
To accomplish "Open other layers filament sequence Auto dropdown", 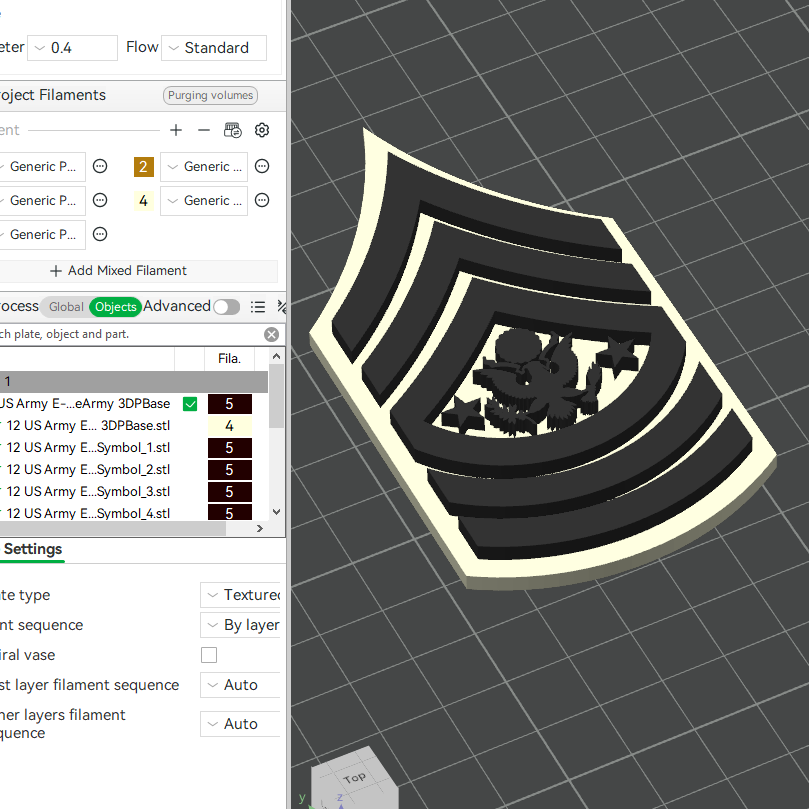I will point(240,724).
